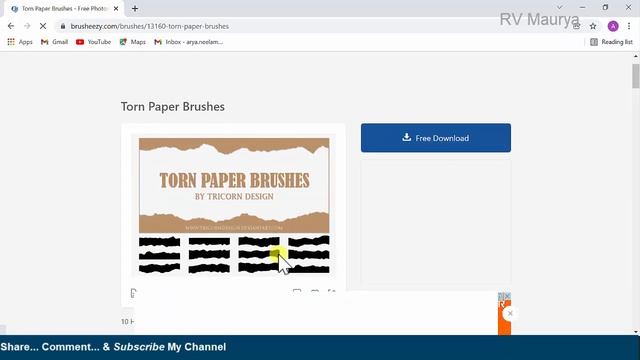This screenshot has height=360, width=640.
Task: Click the vertical scrollbar thumb
Action: tap(636, 76)
